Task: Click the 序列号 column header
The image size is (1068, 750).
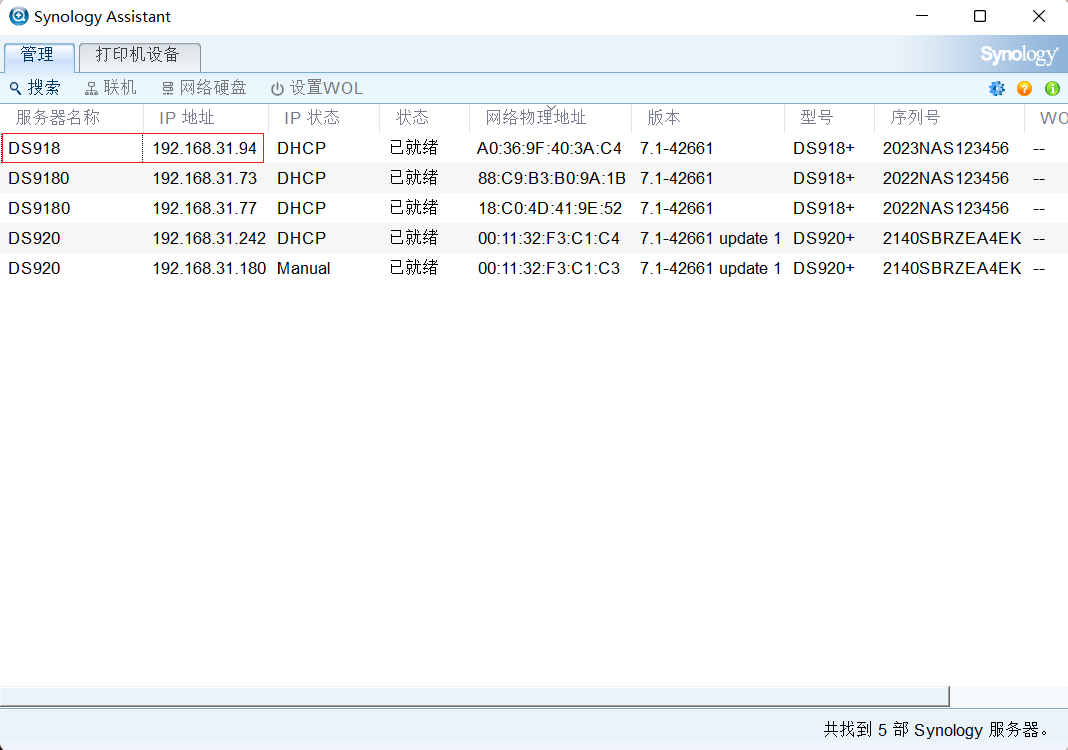Action: (x=915, y=117)
